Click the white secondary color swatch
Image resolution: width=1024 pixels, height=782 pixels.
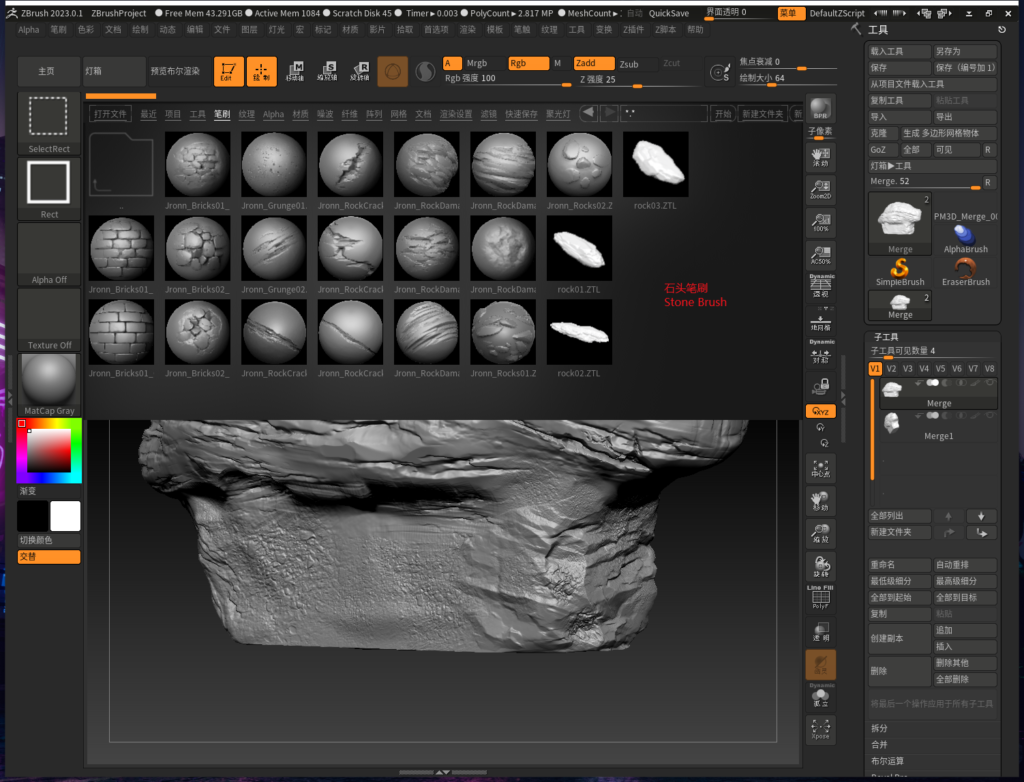[65, 516]
